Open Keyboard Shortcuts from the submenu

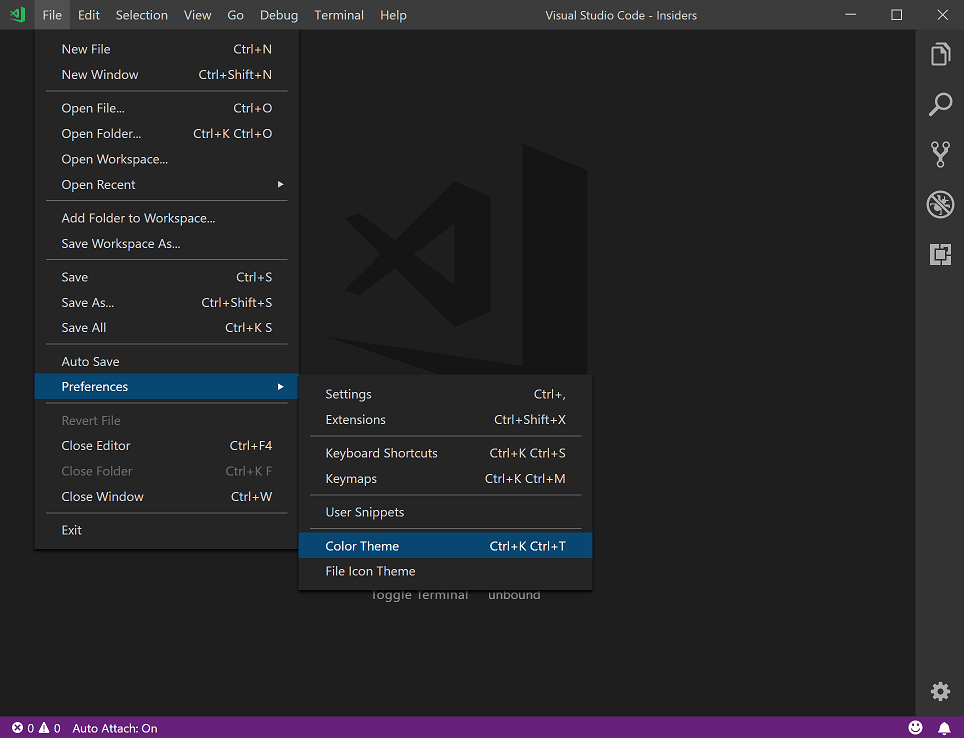click(382, 453)
